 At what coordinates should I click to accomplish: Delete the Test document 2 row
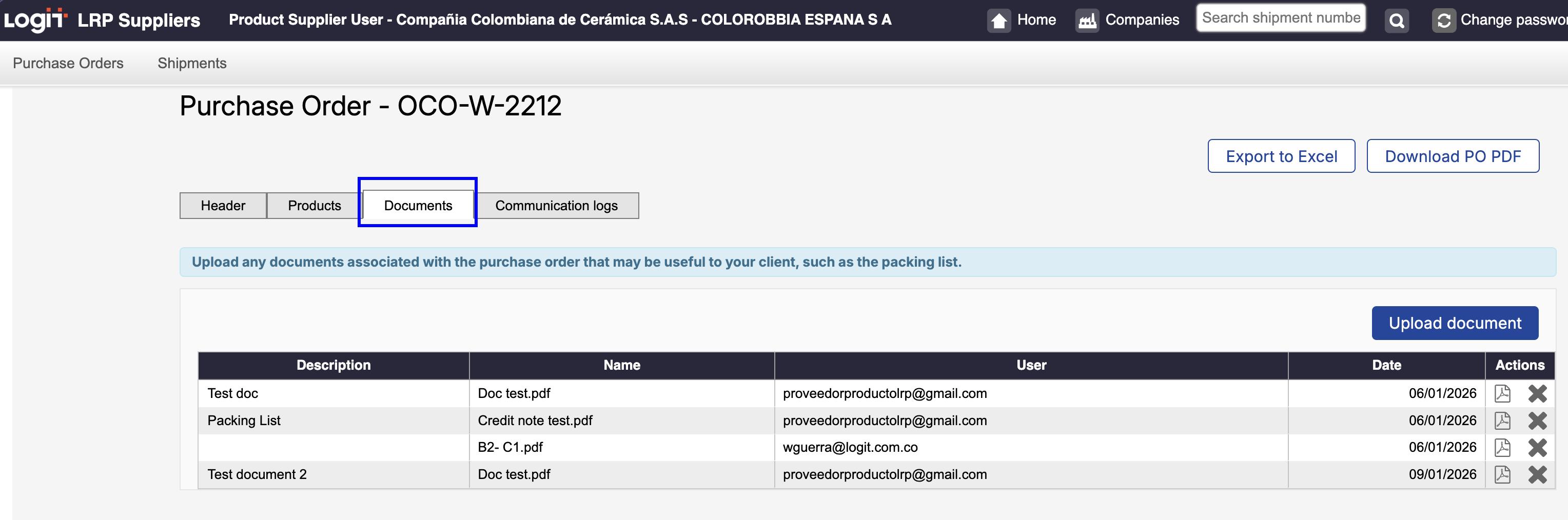(1537, 474)
